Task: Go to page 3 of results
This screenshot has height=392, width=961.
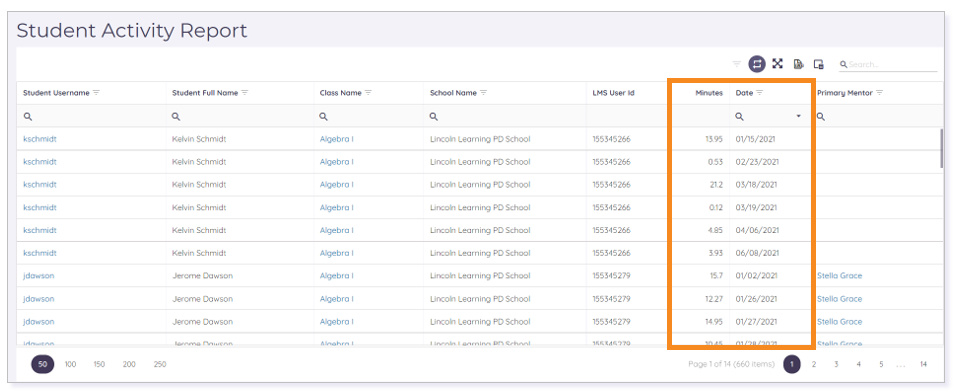Action: tap(836, 364)
